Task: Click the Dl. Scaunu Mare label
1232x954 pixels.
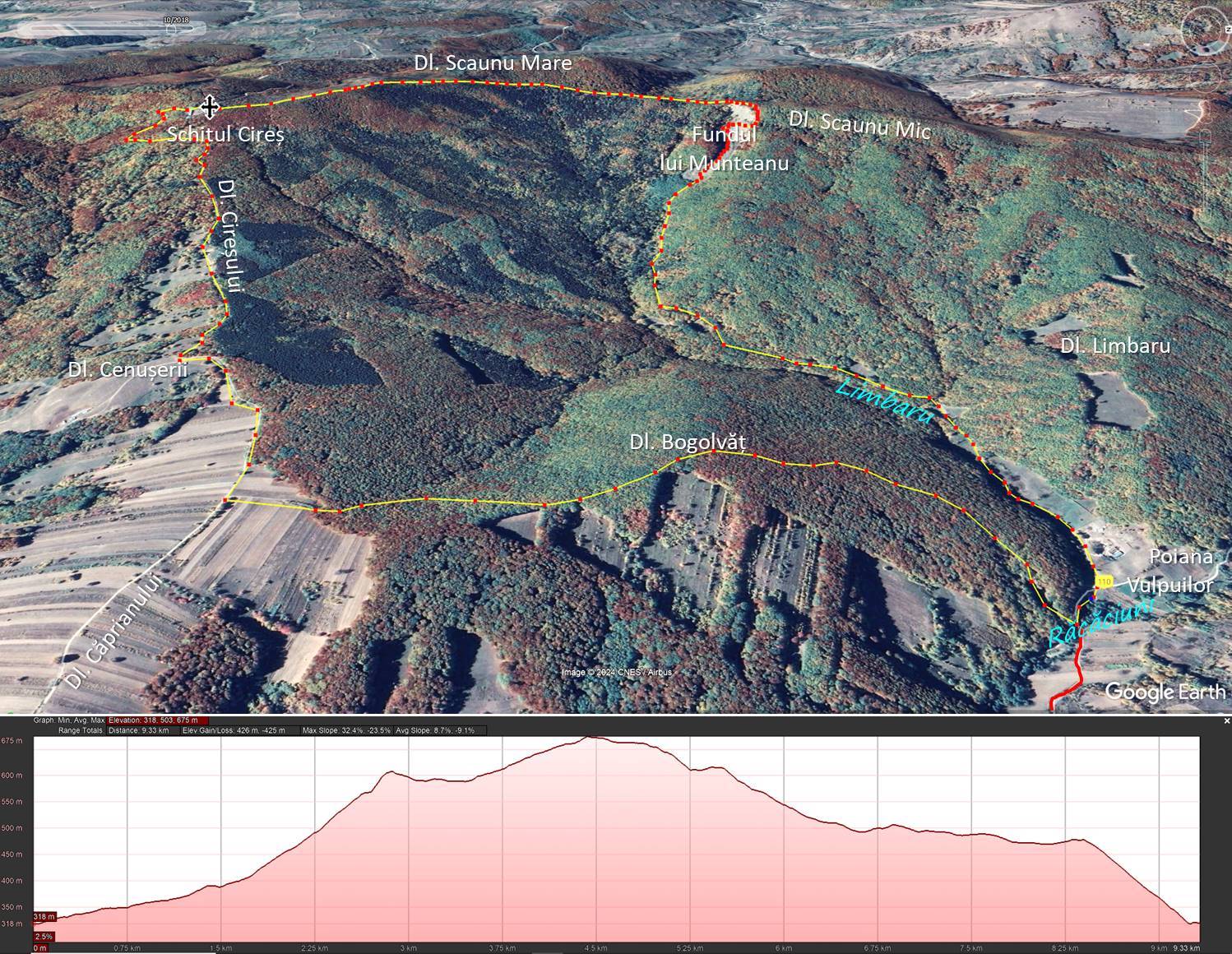Action: click(492, 63)
